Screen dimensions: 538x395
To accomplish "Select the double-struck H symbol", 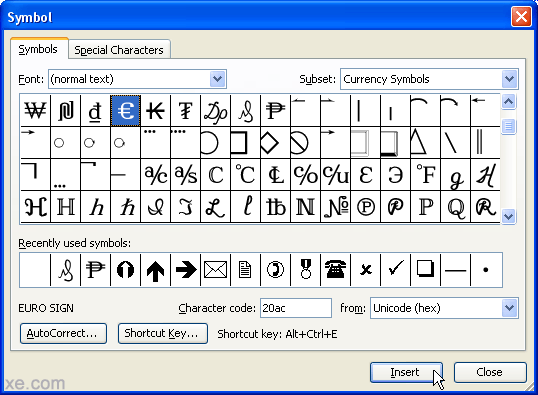I will [x=66, y=207].
